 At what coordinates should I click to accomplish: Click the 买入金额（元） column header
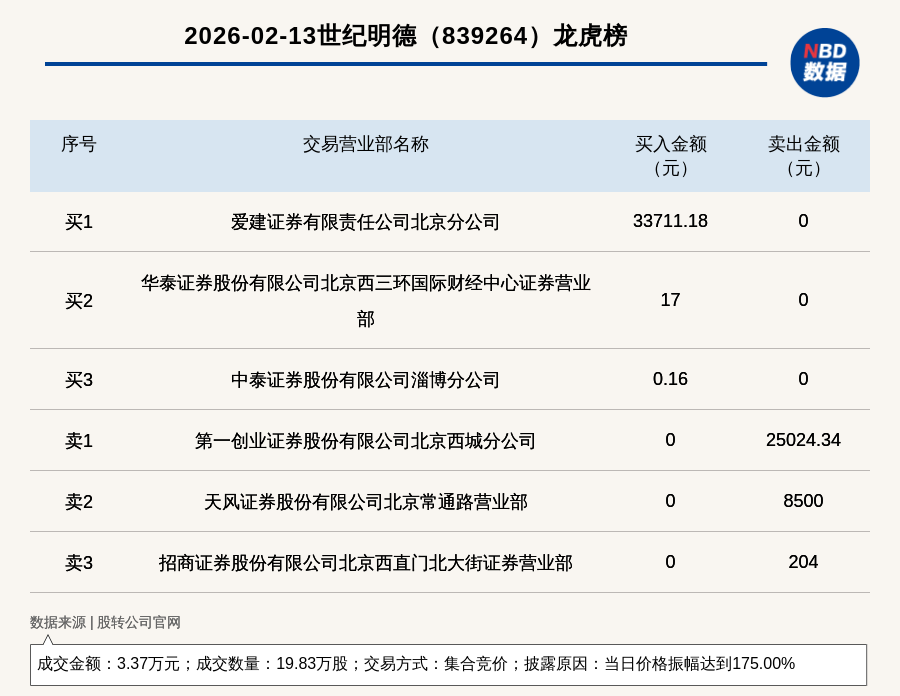[x=670, y=156]
